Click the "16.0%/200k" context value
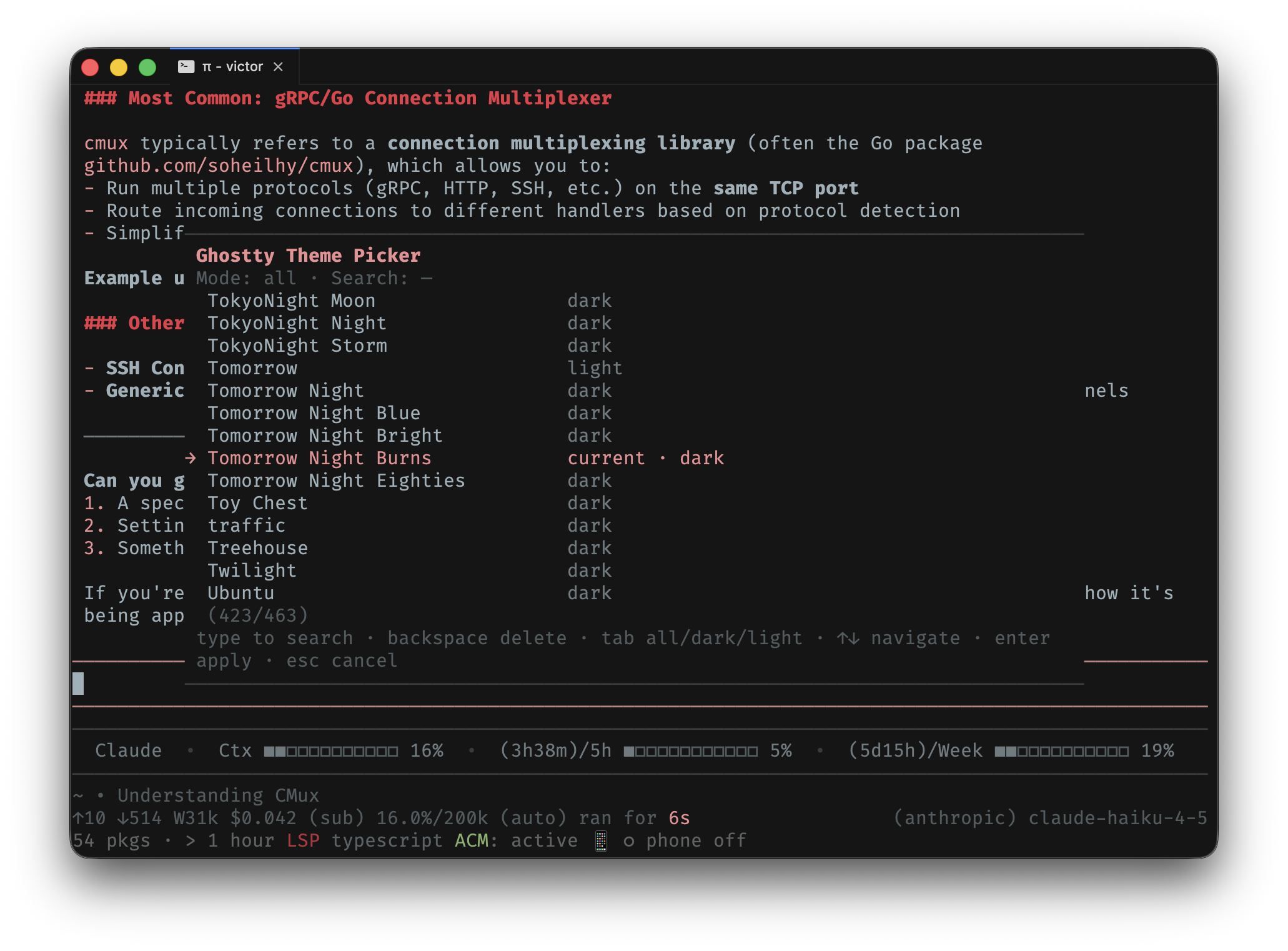This screenshot has width=1288, height=951. point(432,819)
